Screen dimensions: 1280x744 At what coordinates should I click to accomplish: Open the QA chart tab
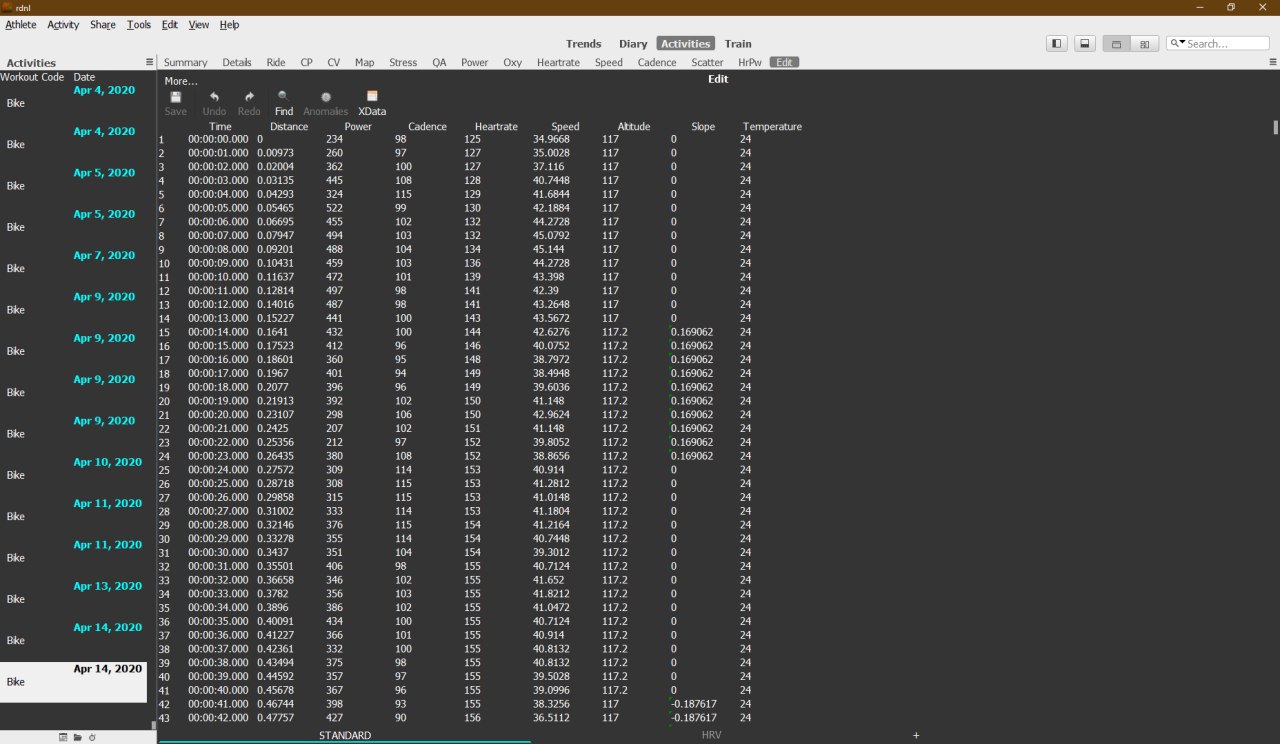tap(439, 62)
